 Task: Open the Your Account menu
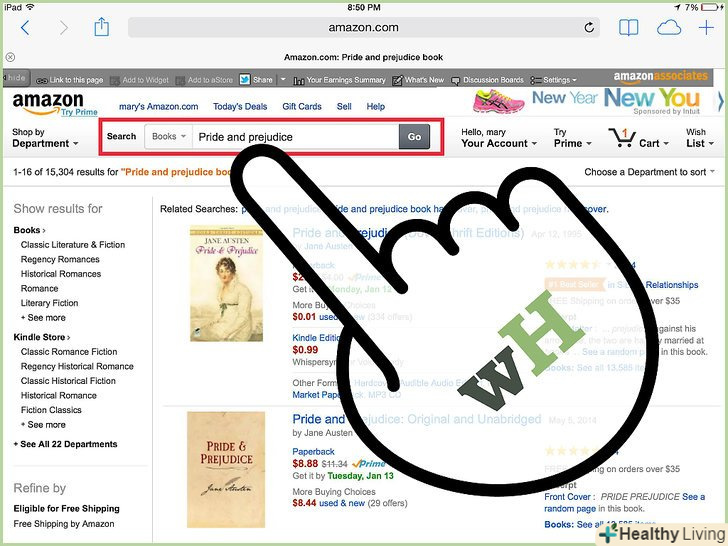pos(499,138)
